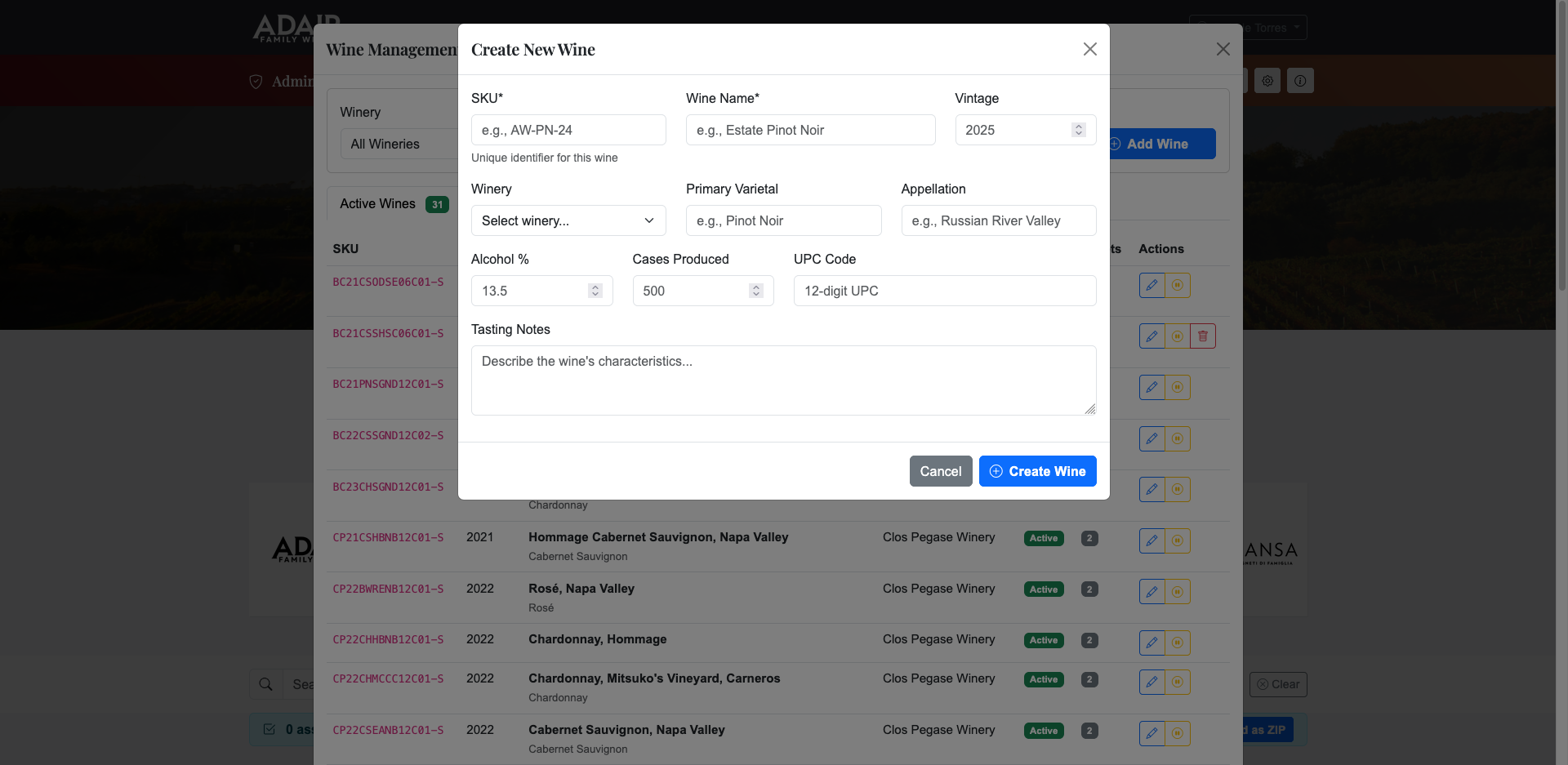Click the admin shield icon in the navbar
This screenshot has width=1568, height=765.
coord(256,82)
